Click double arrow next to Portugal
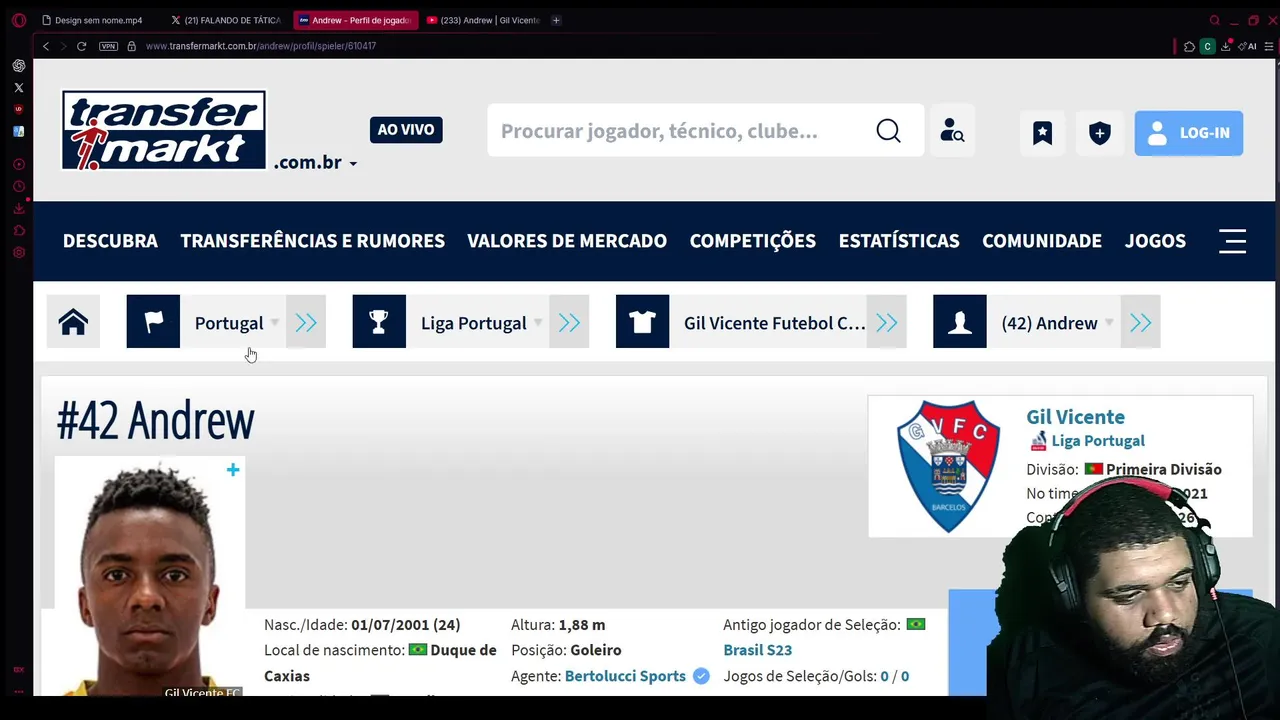The width and height of the screenshot is (1280, 720). tap(306, 322)
